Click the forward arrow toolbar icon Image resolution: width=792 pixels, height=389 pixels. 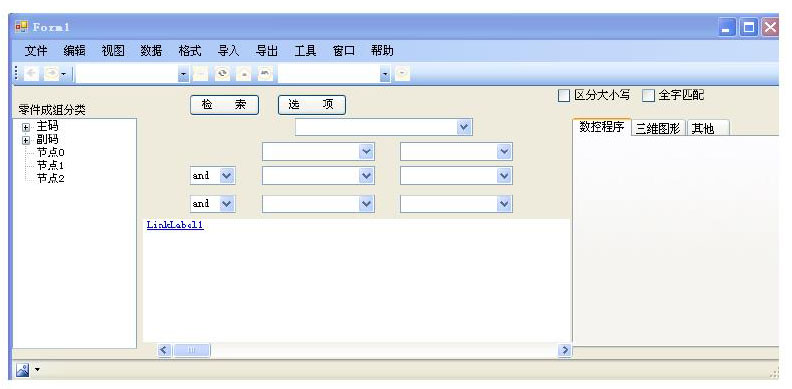(52, 74)
